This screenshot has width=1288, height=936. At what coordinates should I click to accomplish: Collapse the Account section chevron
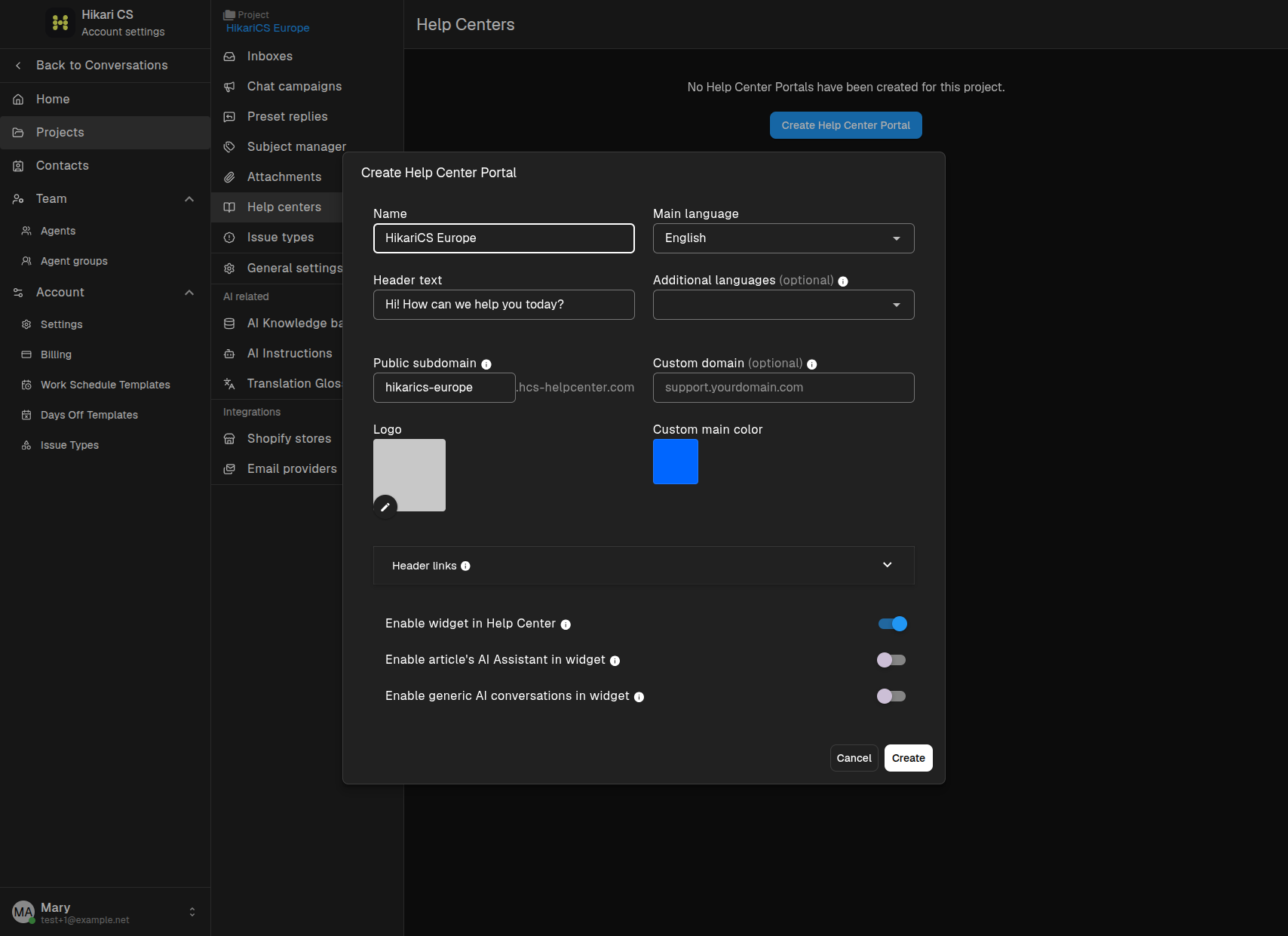point(189,293)
